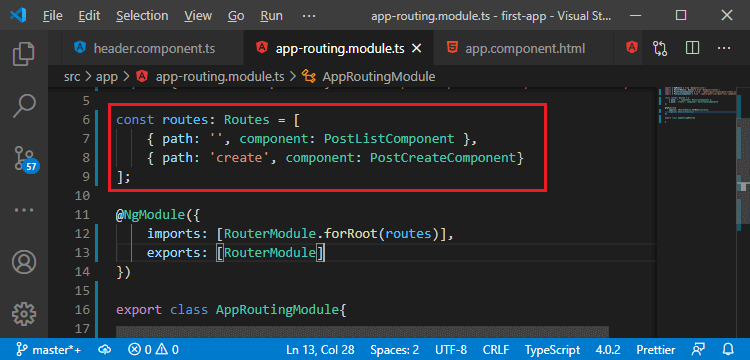Screen dimensions: 750x360
Task: Click the VS Code logo icon
Action: (17, 15)
